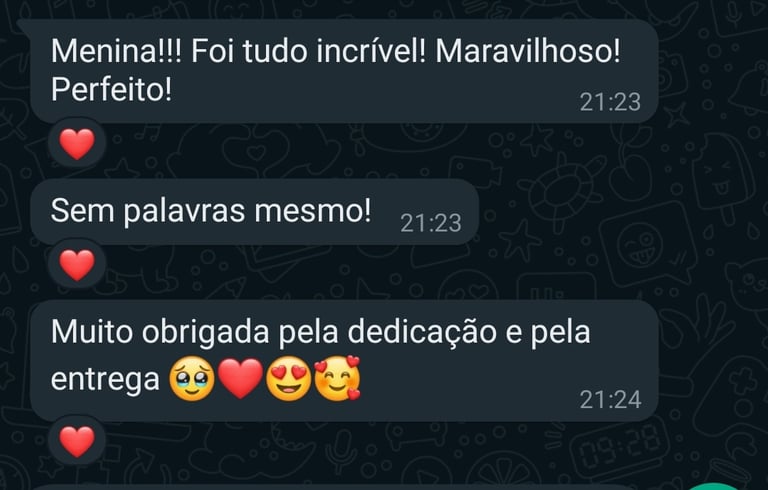
Task: Open the heart reaction below "Sem palavras mesmo!"
Action: [77, 265]
